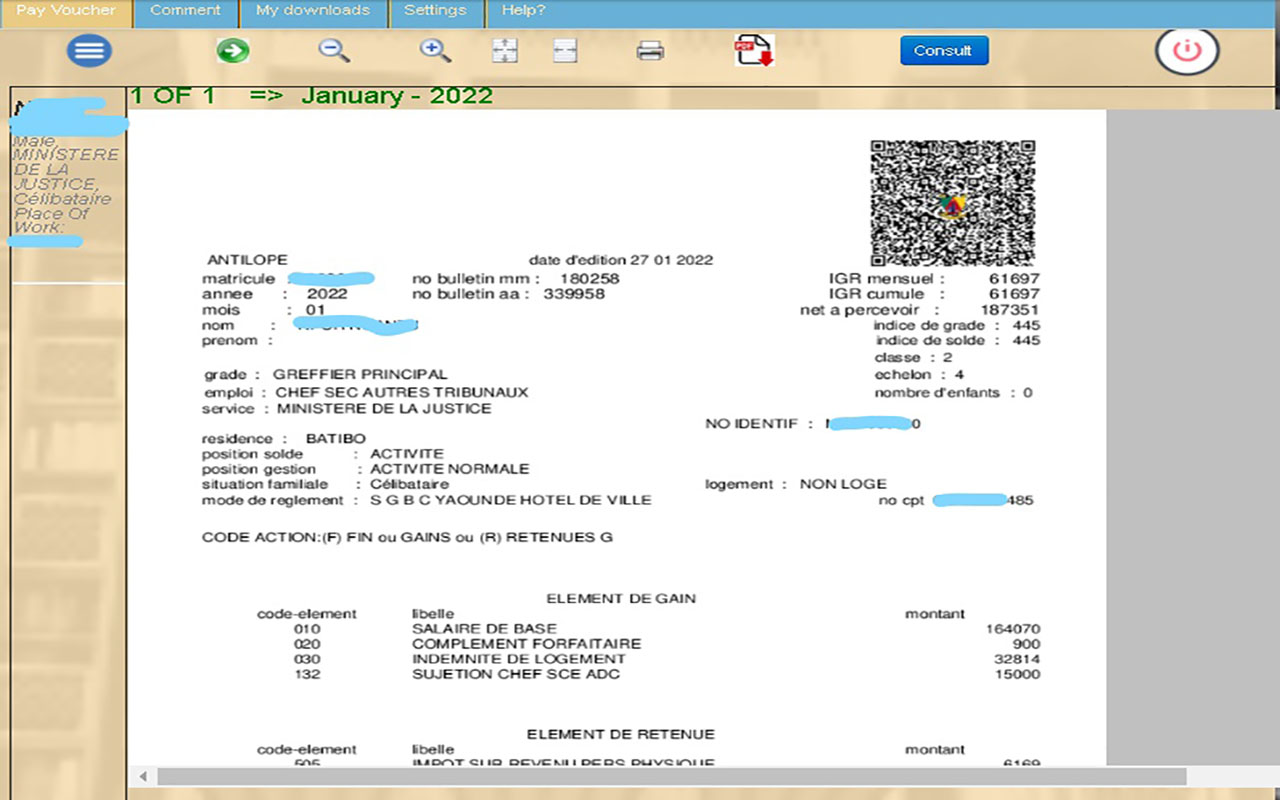The height and width of the screenshot is (800, 1280).
Task: Go to My downloads tab
Action: click(312, 11)
